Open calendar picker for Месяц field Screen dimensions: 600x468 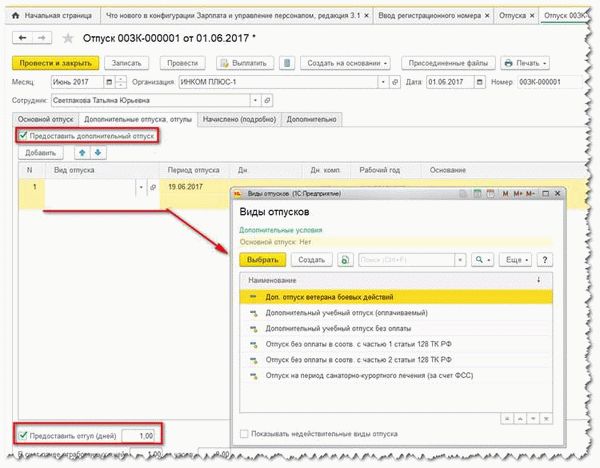click(109, 82)
